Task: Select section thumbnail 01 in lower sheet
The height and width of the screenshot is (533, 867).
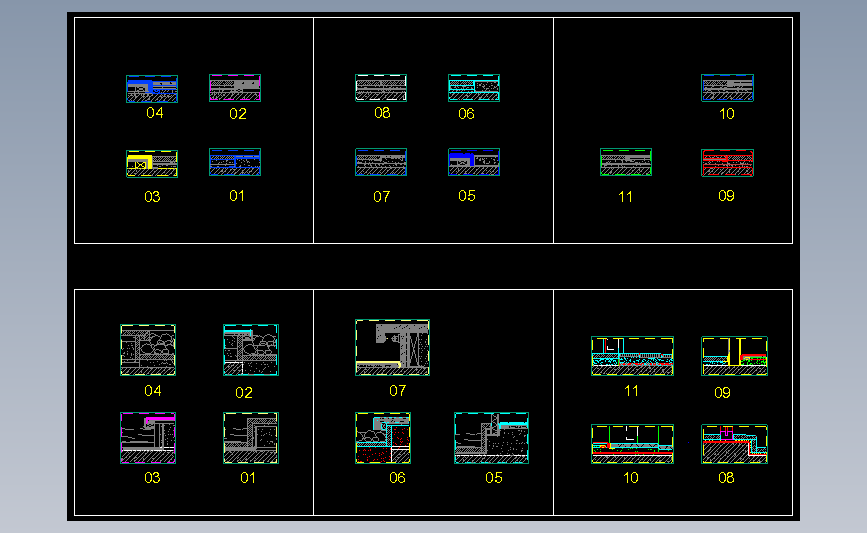Action: pos(251,438)
